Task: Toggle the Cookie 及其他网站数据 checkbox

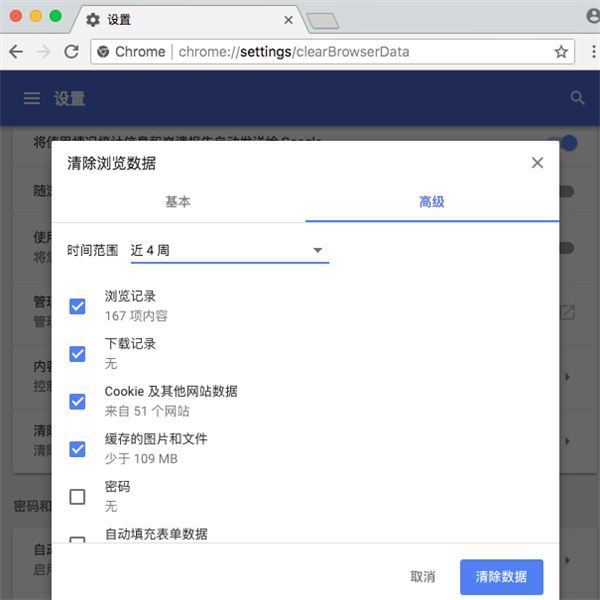Action: [77, 401]
